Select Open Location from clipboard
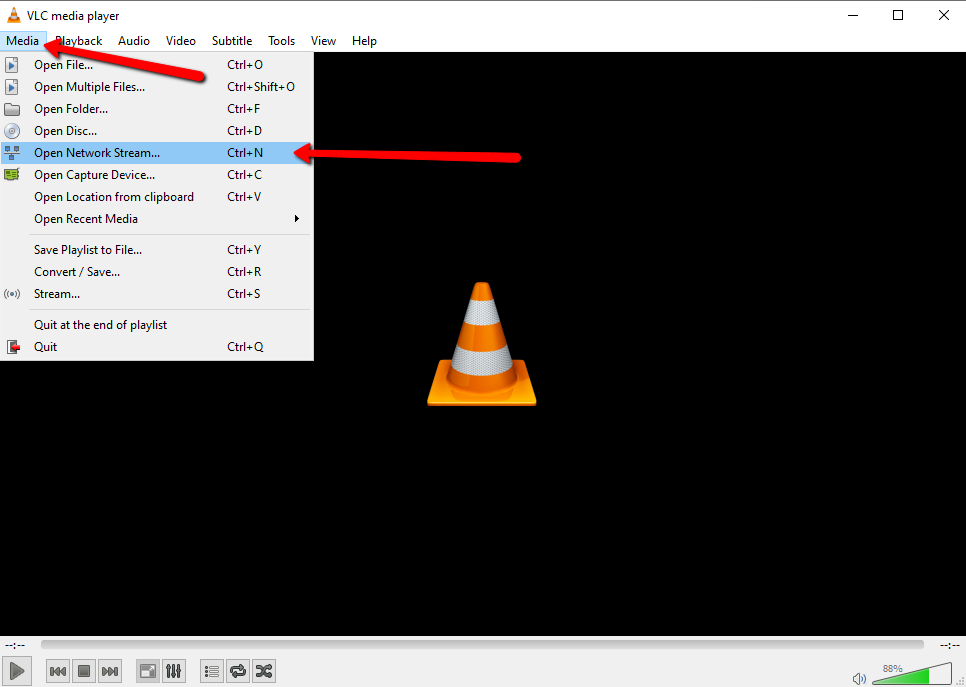The image size is (966, 687). point(157,197)
